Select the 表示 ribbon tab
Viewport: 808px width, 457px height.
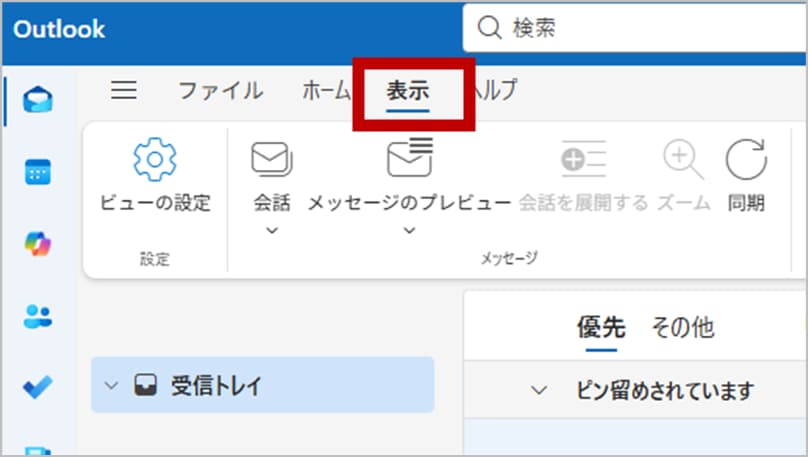coord(408,91)
